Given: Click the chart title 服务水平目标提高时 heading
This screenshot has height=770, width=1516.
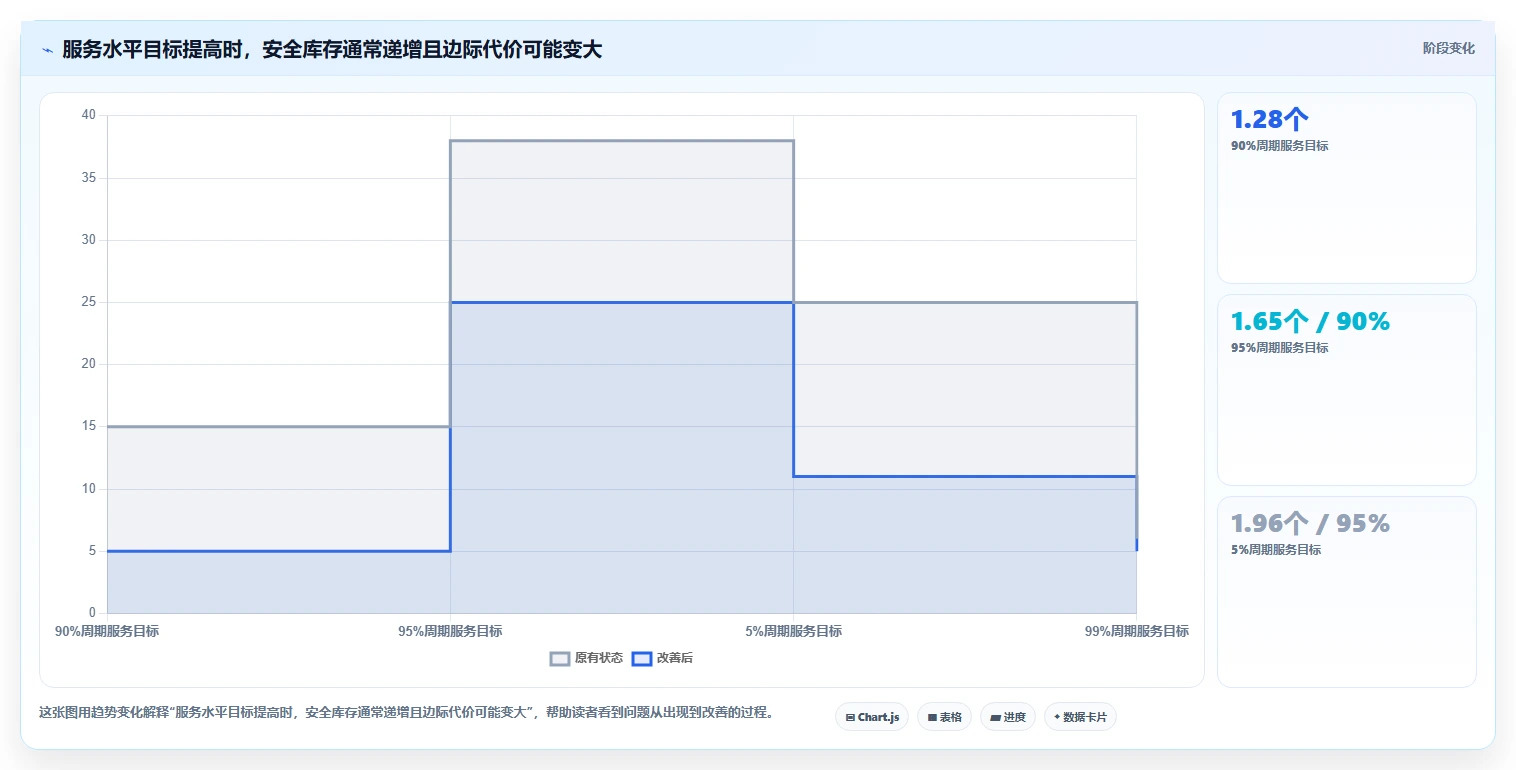Looking at the screenshot, I should pos(332,49).
